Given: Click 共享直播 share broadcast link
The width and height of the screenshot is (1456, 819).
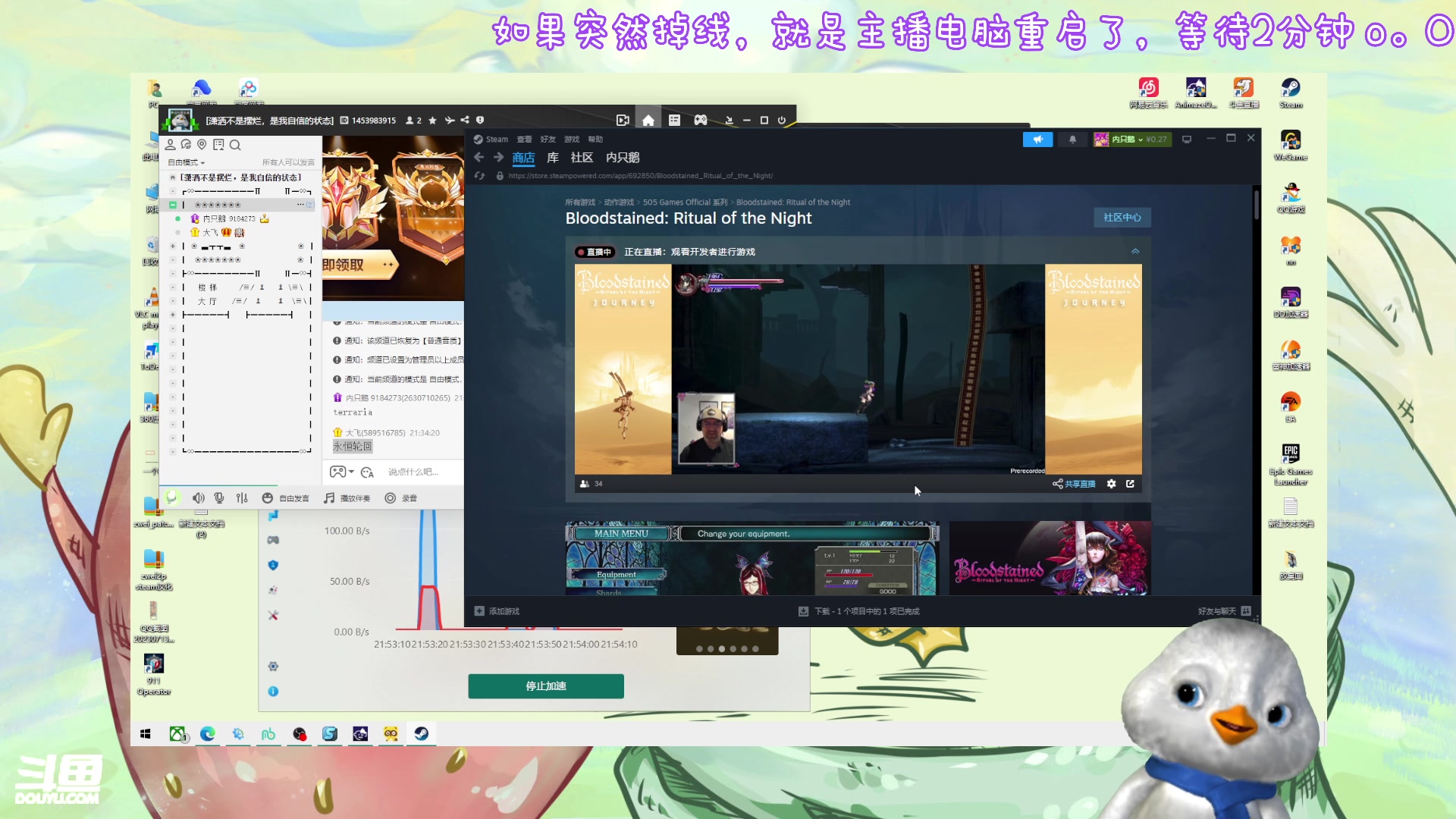Looking at the screenshot, I should point(1074,484).
